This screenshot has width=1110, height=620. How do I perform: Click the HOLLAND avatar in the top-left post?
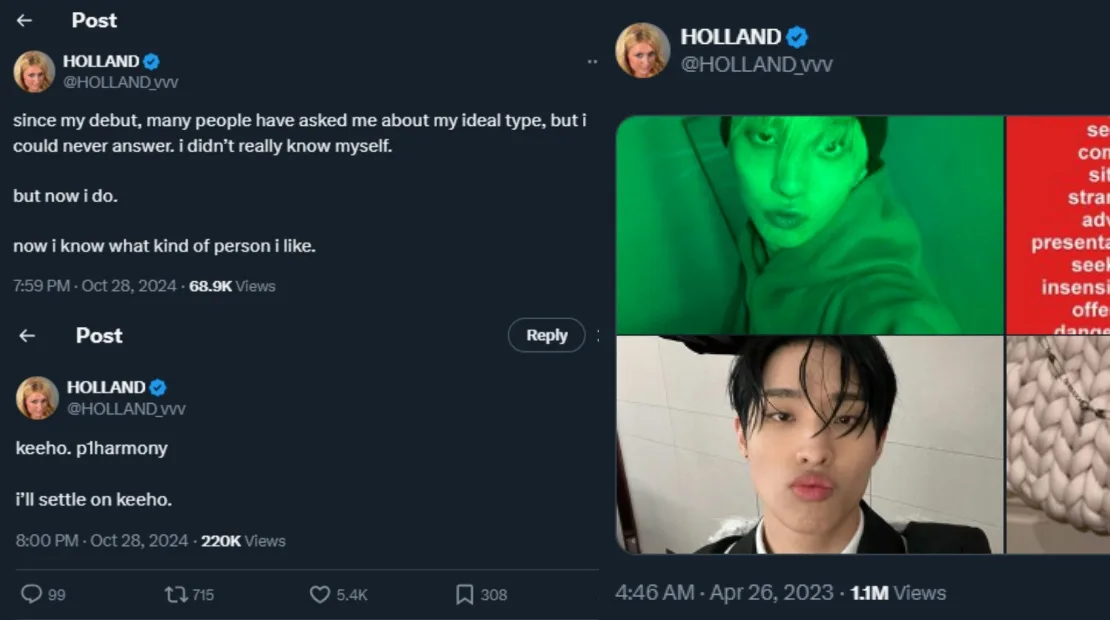point(34,72)
